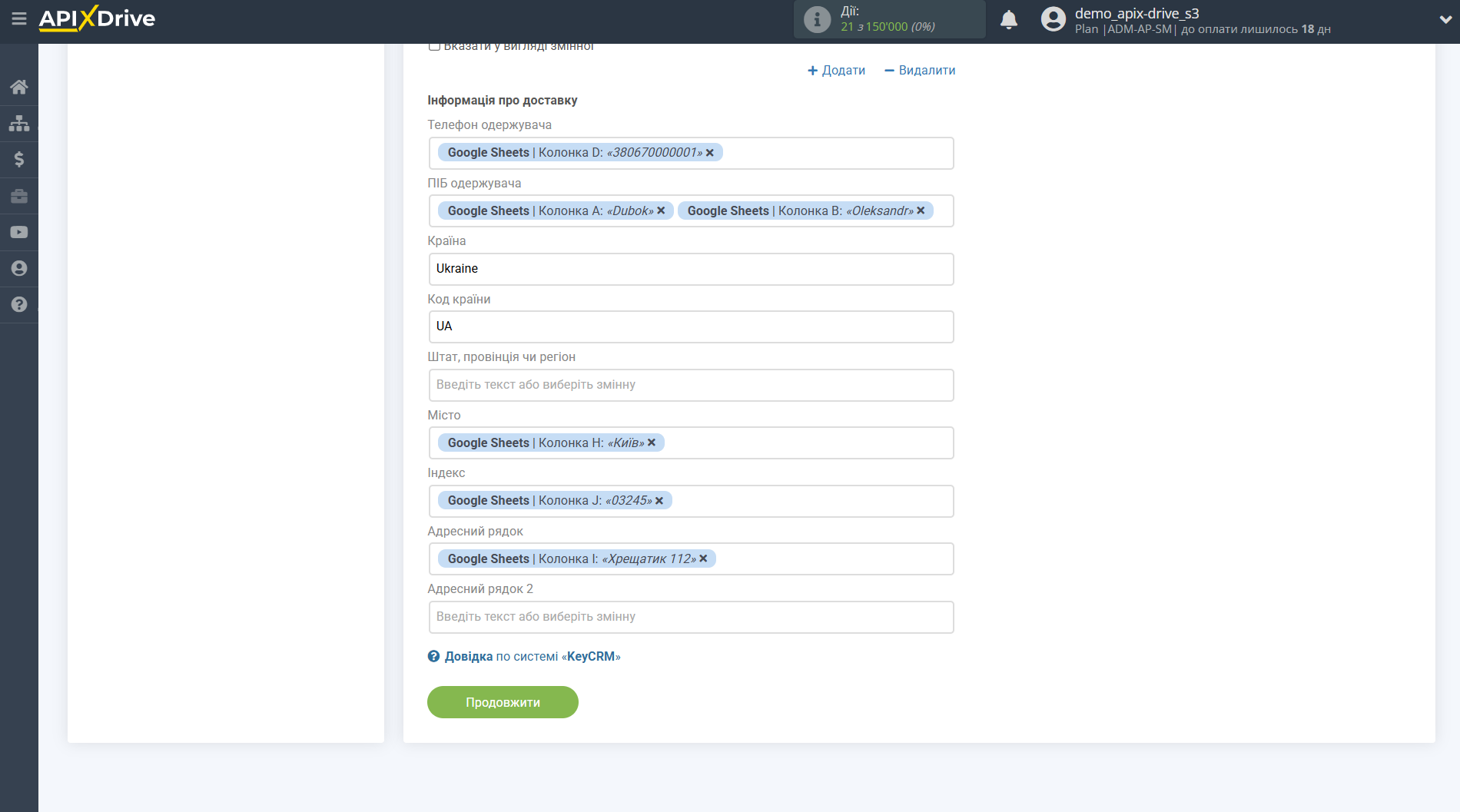Click the Інформація про доставку heading

[503, 100]
